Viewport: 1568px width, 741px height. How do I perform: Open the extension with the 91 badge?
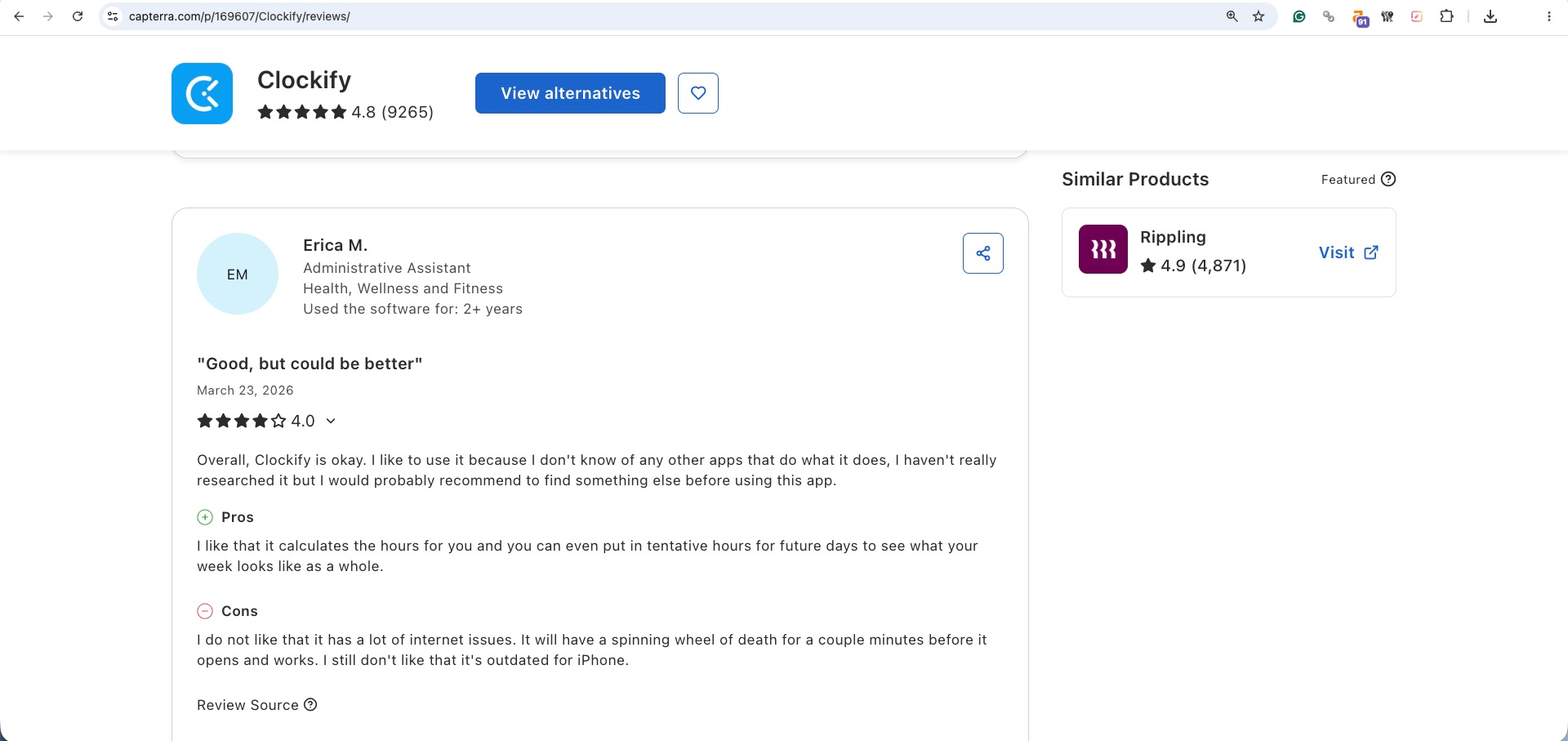pyautogui.click(x=1360, y=18)
